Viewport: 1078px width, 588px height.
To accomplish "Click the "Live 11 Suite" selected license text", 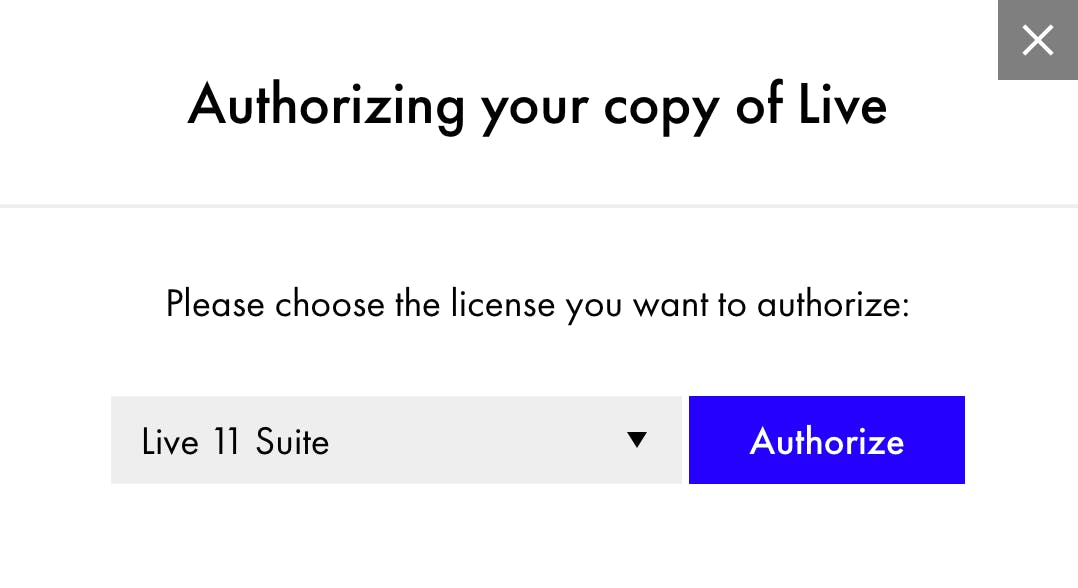I will [235, 441].
